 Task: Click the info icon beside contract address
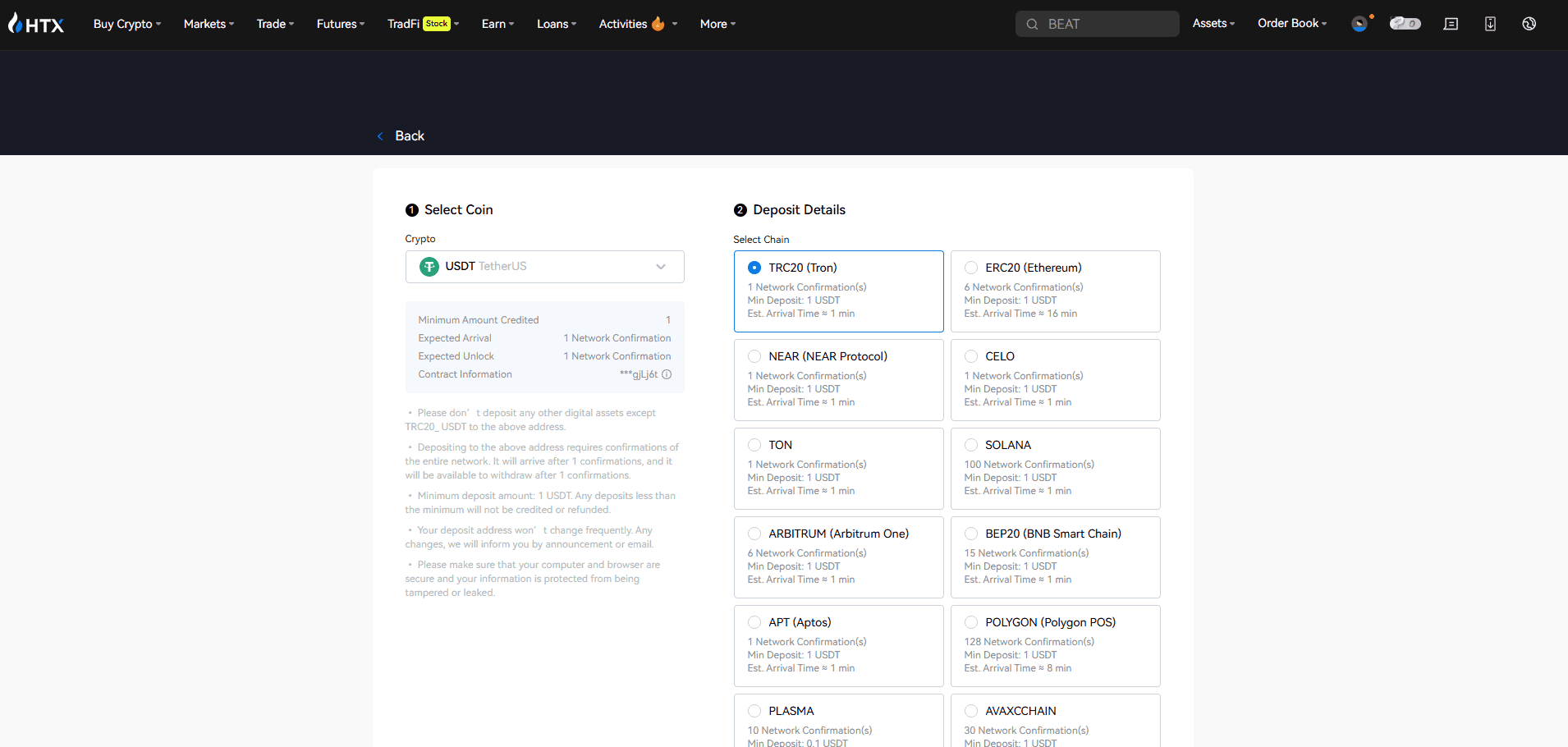pos(667,374)
